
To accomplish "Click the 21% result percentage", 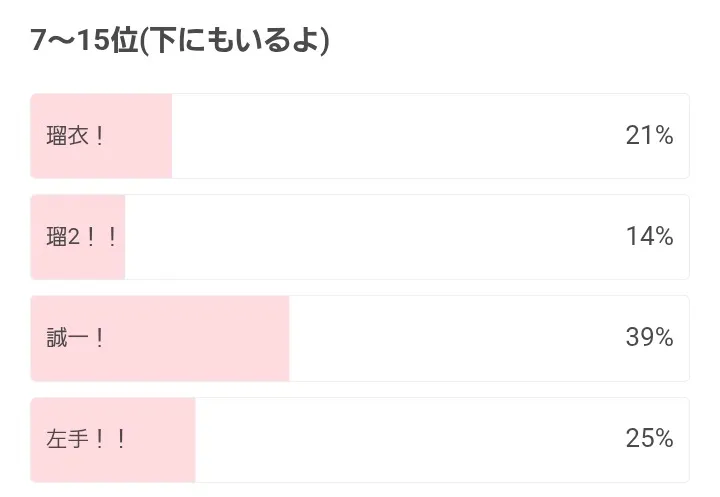I will coord(649,136).
